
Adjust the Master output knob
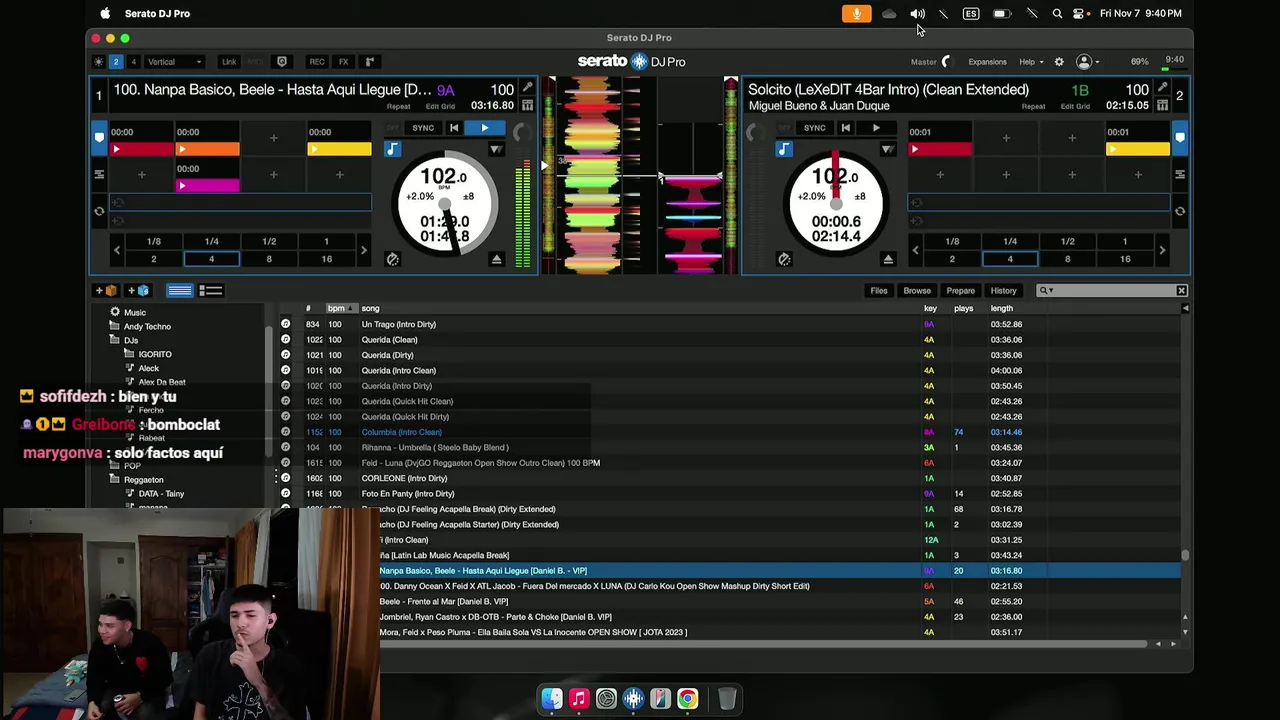point(947,62)
